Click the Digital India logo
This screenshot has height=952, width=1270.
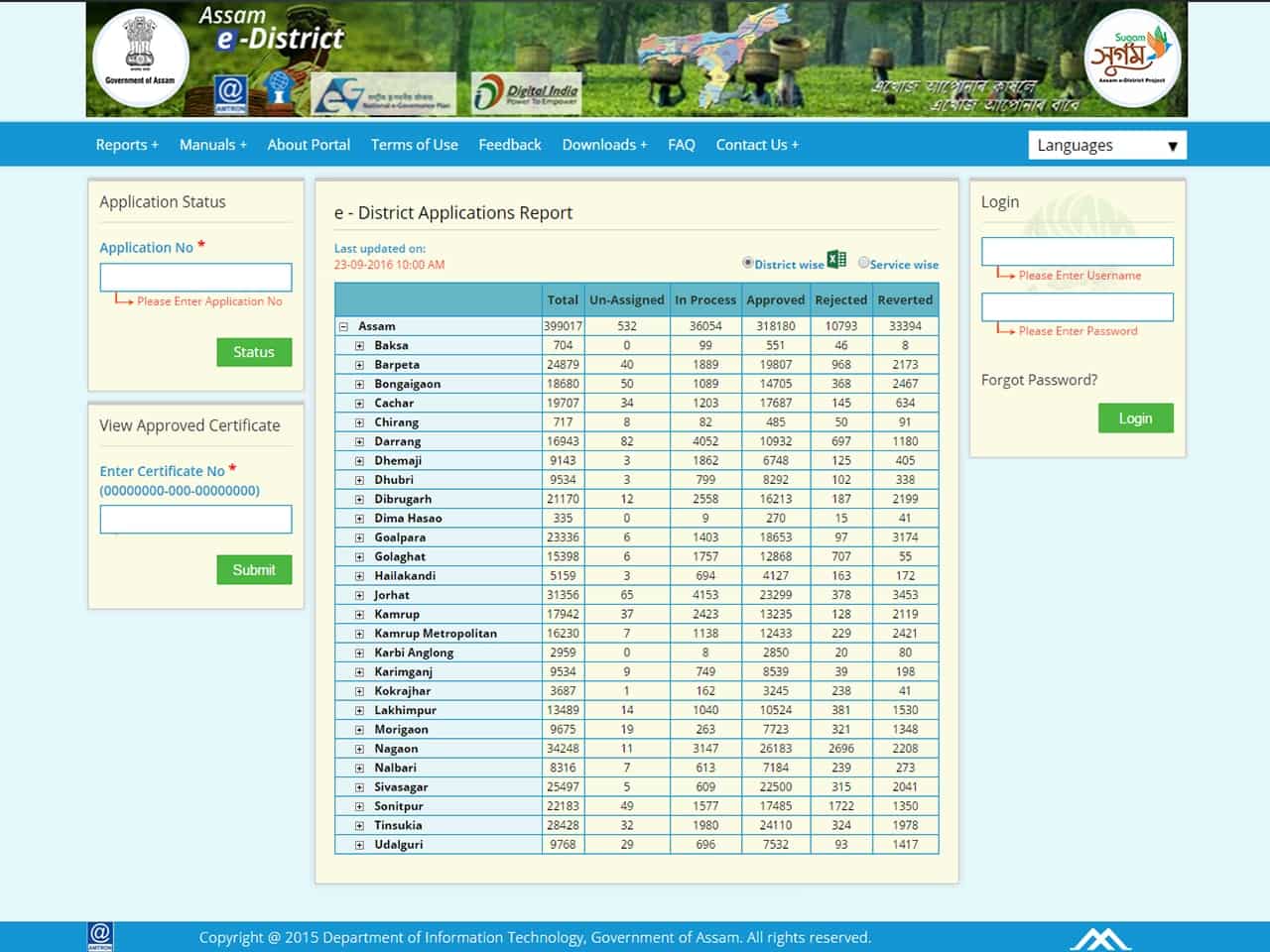click(526, 93)
